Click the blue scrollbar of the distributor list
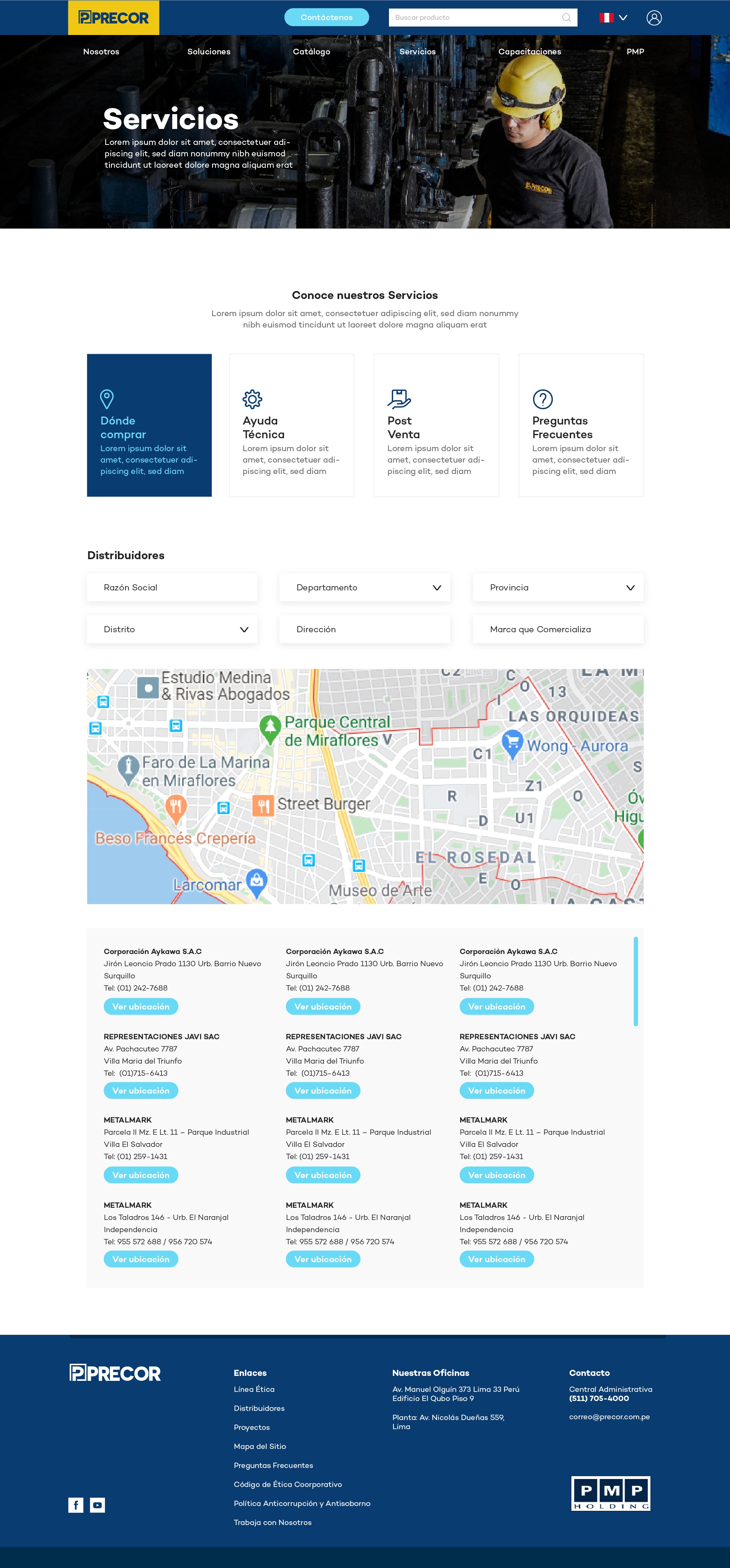The height and width of the screenshot is (1568, 730). click(x=636, y=981)
